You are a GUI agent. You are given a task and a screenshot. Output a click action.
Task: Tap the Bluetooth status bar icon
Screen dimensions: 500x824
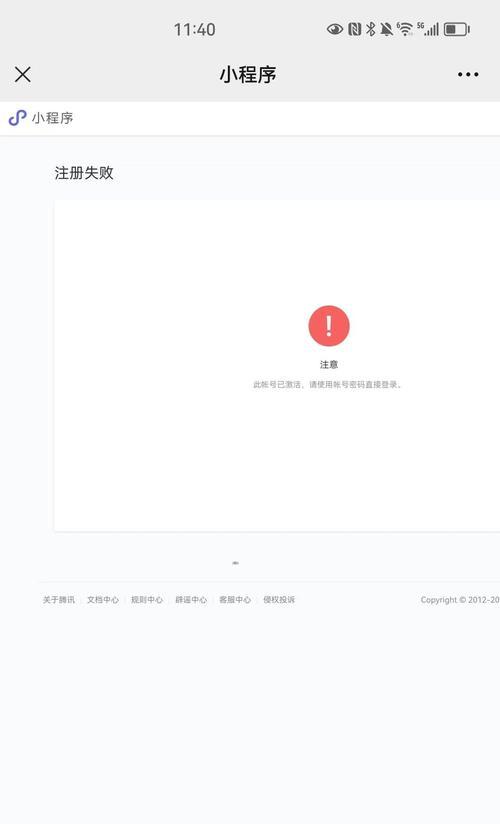371,29
